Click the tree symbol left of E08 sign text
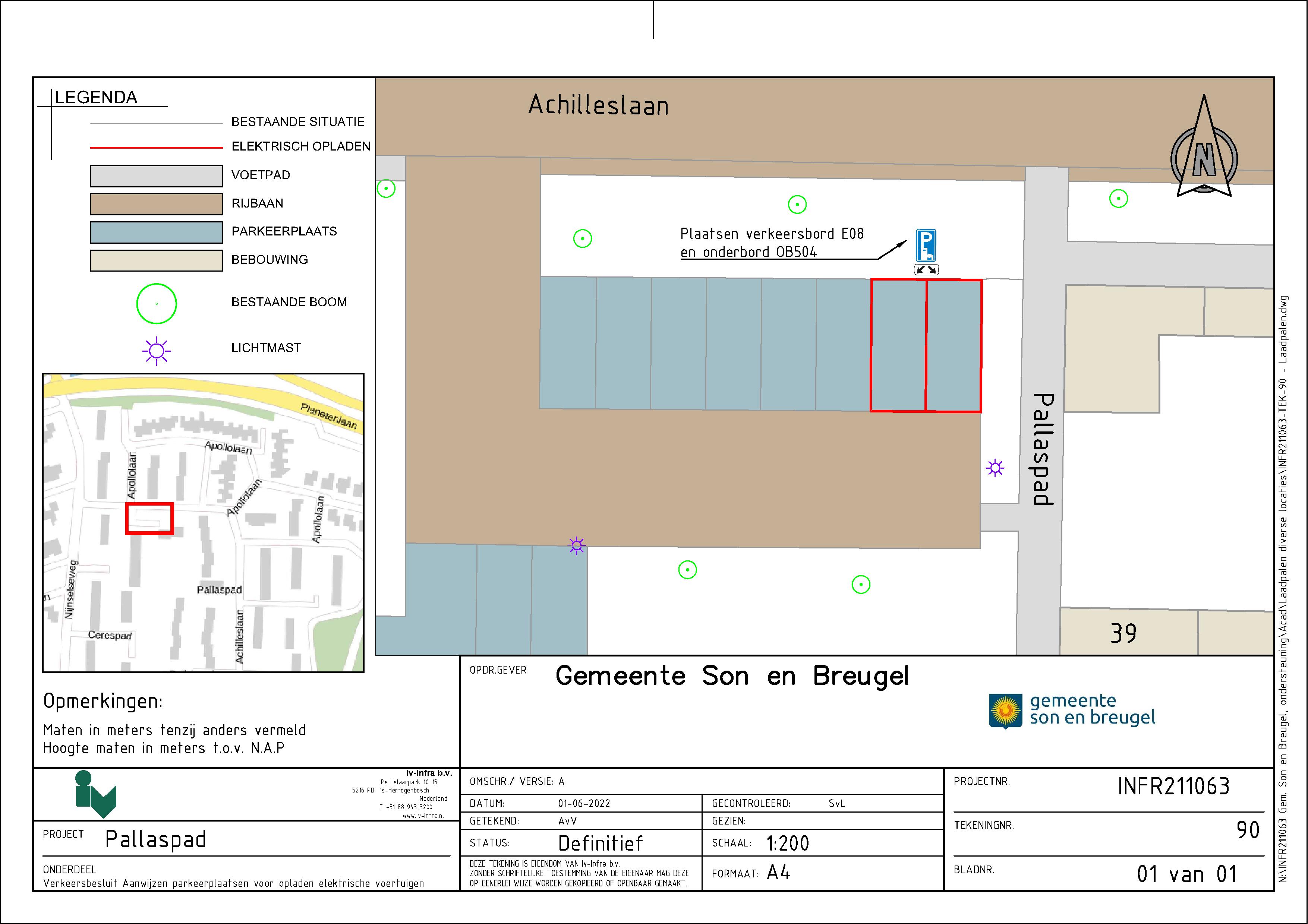 [x=582, y=238]
